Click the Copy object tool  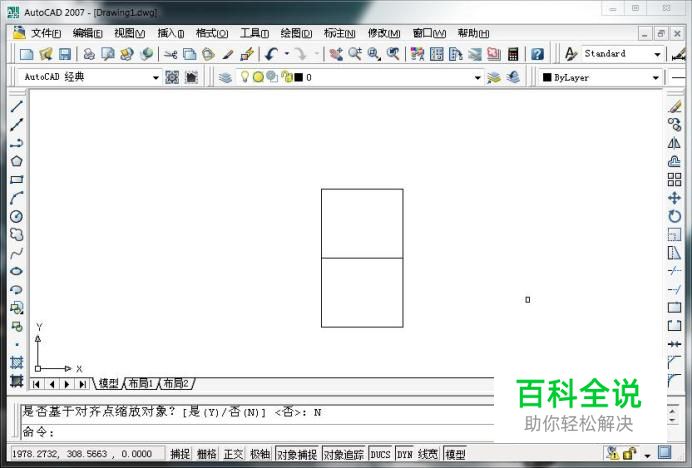tap(674, 125)
